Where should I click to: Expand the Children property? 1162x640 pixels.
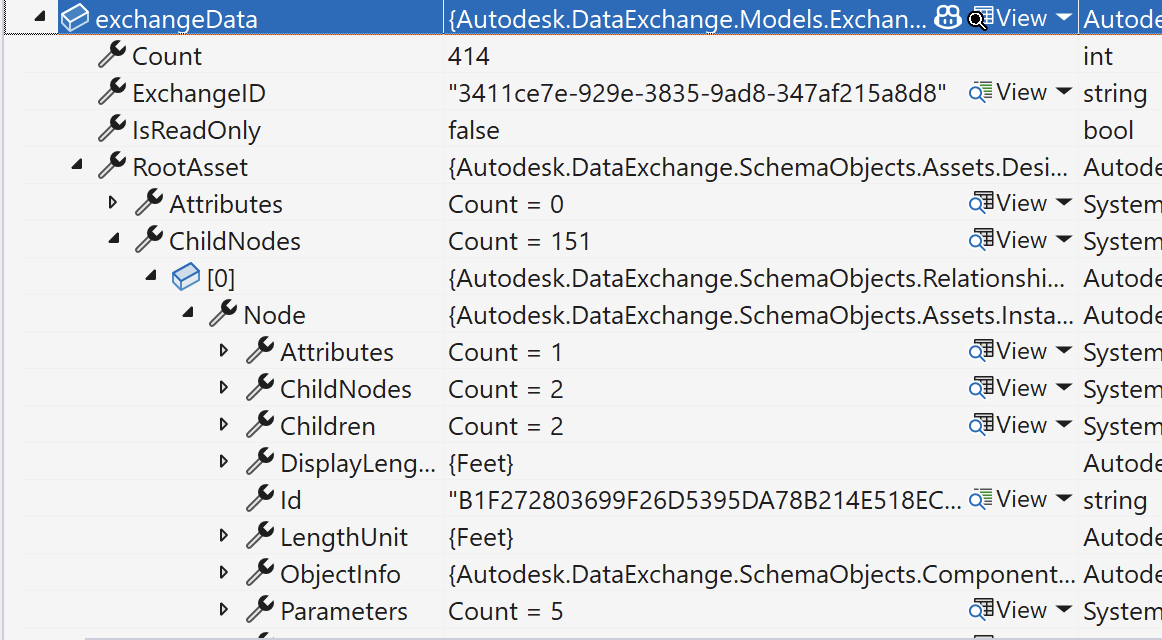pos(224,424)
